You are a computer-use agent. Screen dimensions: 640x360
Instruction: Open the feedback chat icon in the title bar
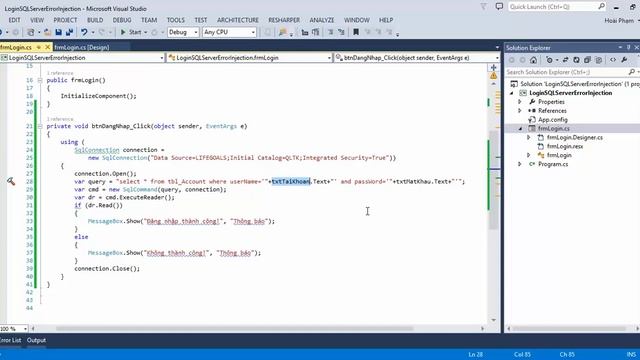(x=499, y=7)
